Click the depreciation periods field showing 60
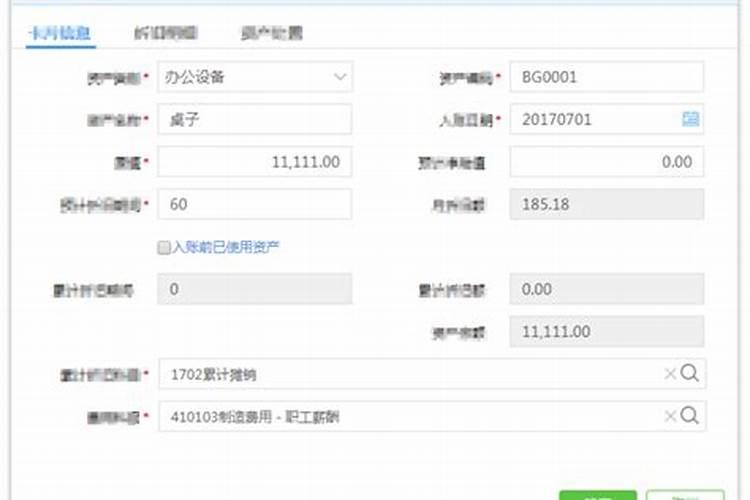This screenshot has width=750, height=500. click(254, 204)
